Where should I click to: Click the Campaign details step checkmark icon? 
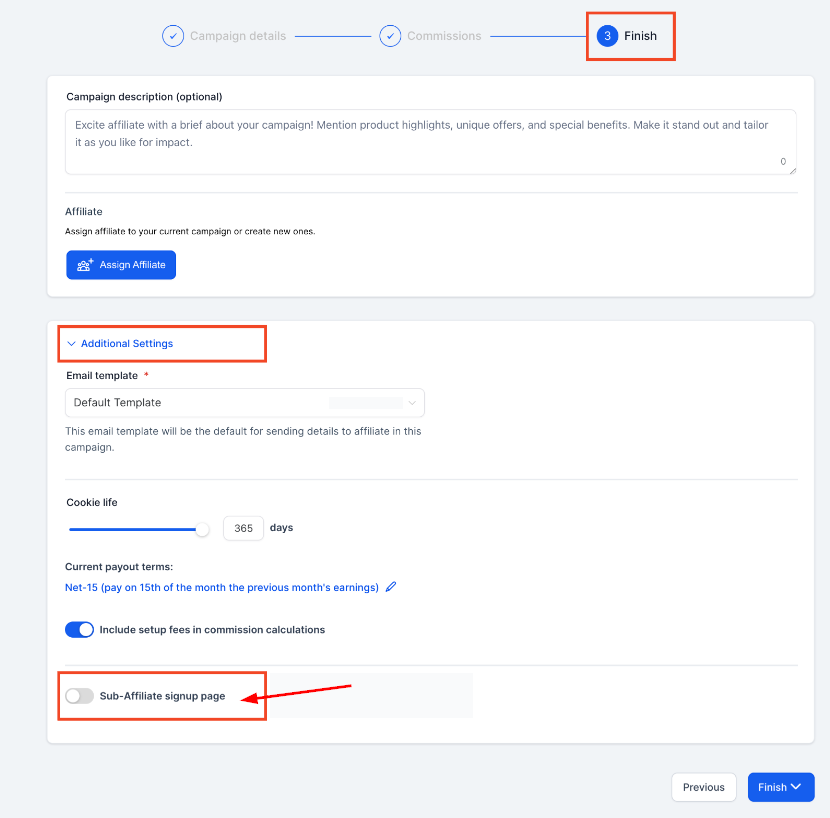tap(173, 36)
